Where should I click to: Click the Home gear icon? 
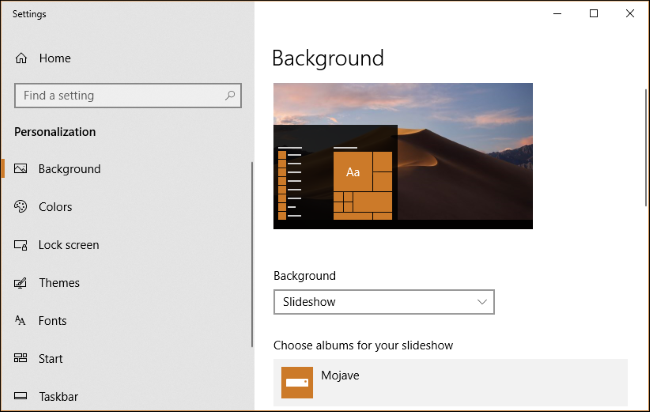21,58
